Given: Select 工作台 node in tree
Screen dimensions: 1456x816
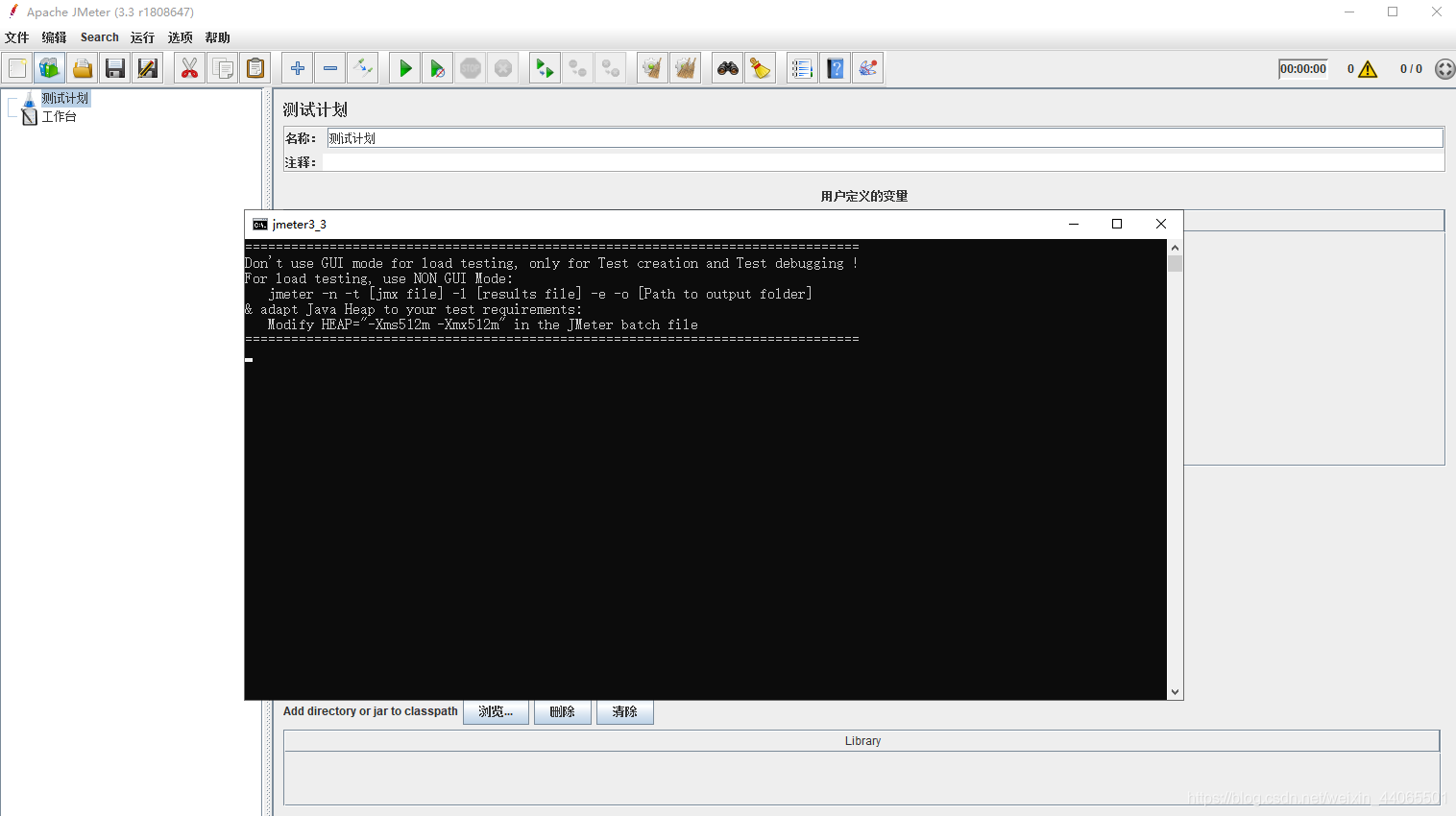Looking at the screenshot, I should [x=59, y=116].
